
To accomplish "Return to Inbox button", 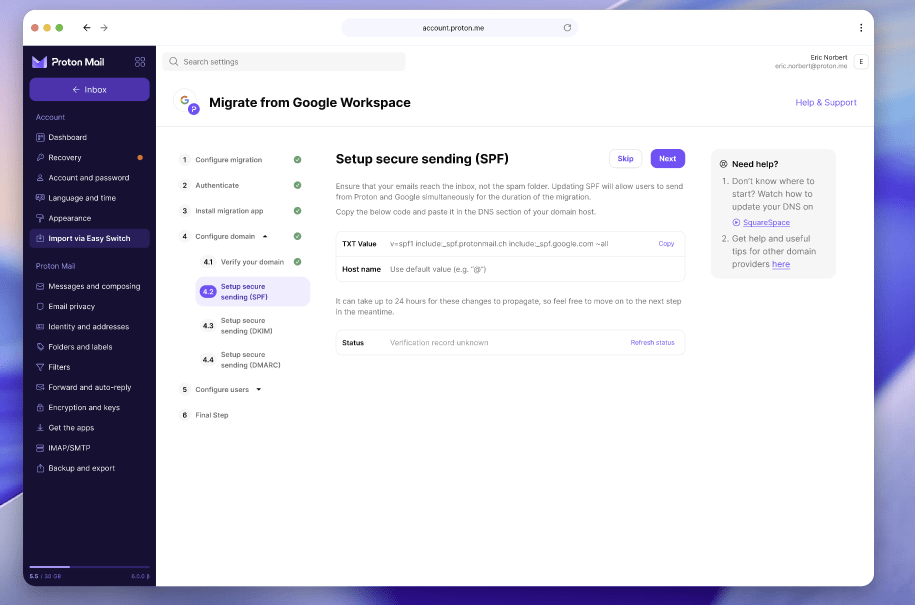I will coord(89,89).
